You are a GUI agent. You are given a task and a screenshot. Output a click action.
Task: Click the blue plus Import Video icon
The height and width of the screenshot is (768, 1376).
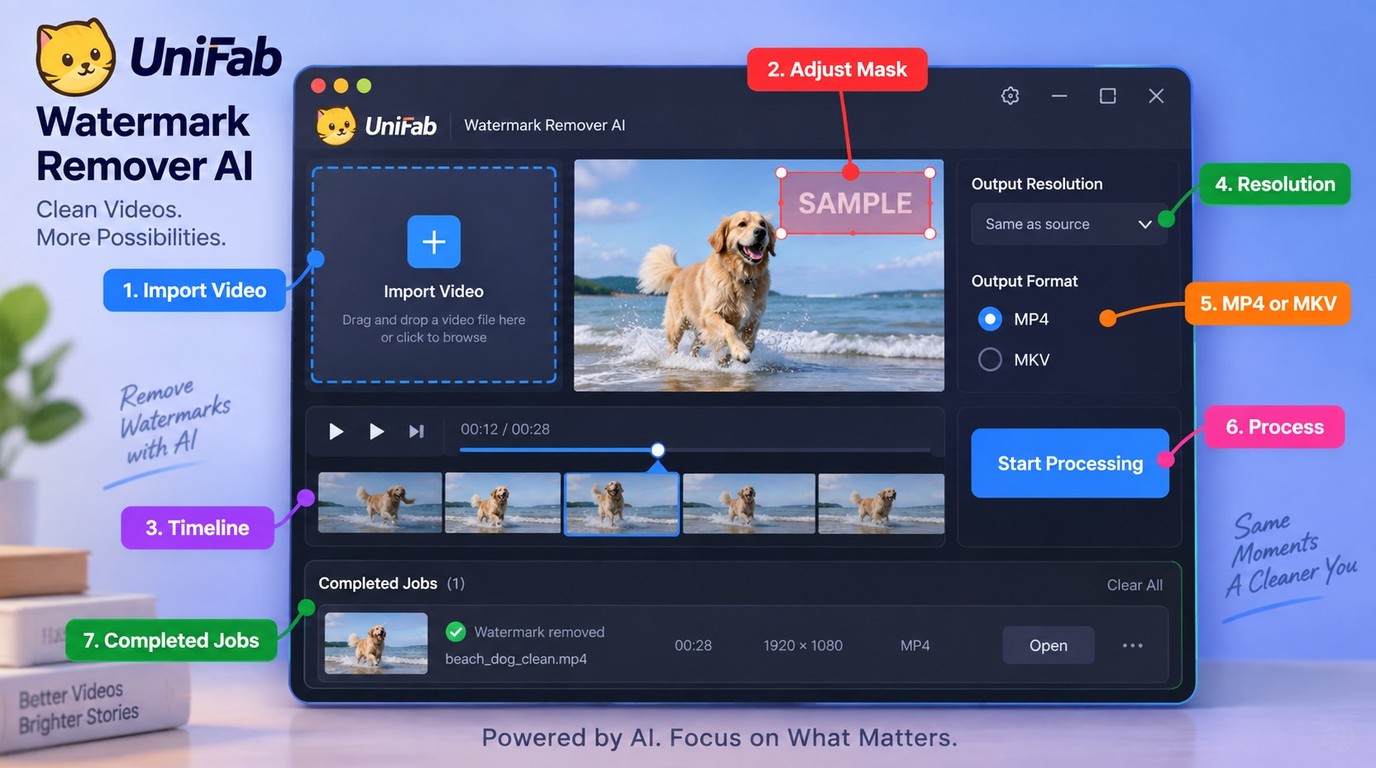tap(434, 242)
